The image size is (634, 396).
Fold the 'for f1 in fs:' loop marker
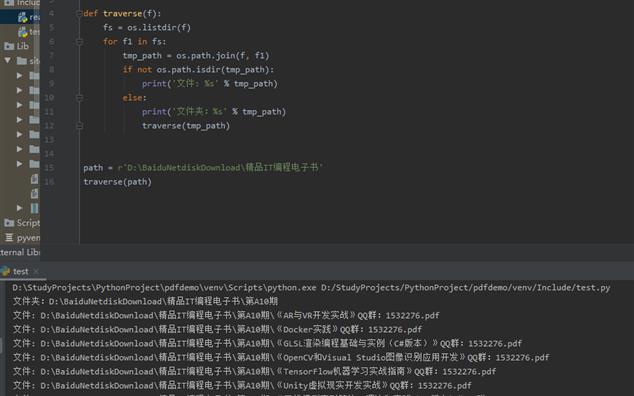click(x=79, y=41)
